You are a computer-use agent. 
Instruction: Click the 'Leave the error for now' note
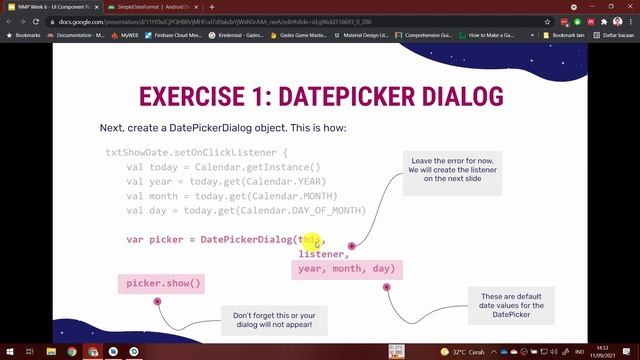(x=453, y=173)
